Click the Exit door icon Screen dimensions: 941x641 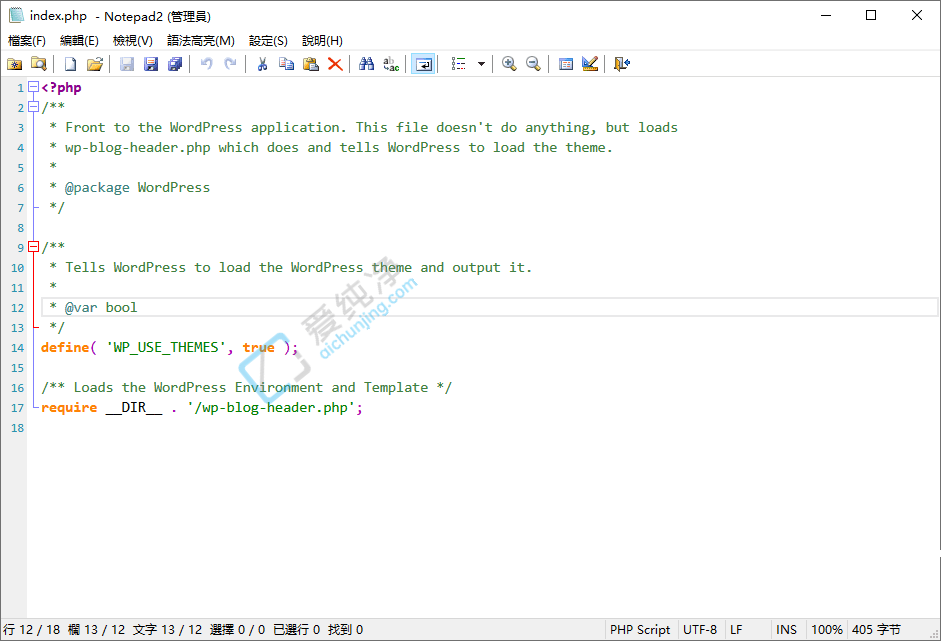click(621, 64)
